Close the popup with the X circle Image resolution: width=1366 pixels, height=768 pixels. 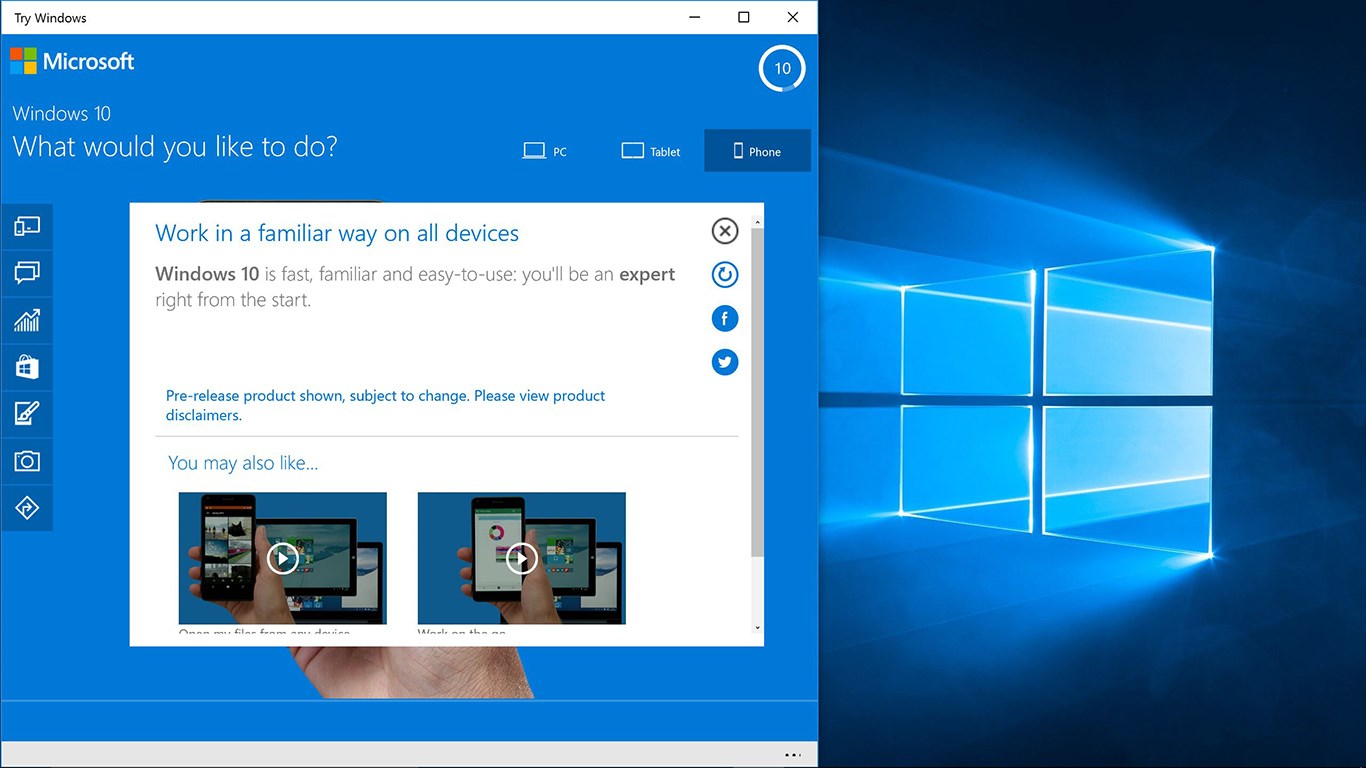click(725, 231)
